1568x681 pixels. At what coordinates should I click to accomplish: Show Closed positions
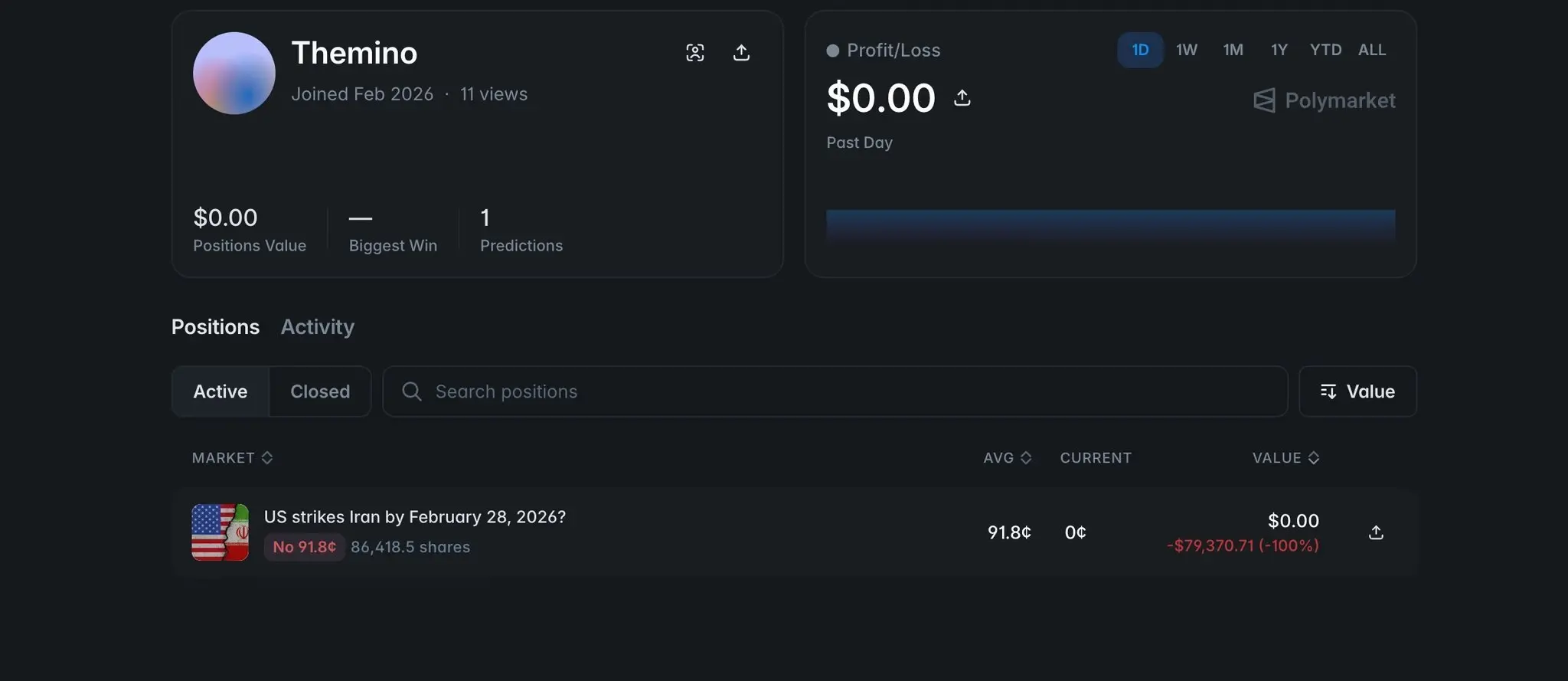[x=320, y=391]
